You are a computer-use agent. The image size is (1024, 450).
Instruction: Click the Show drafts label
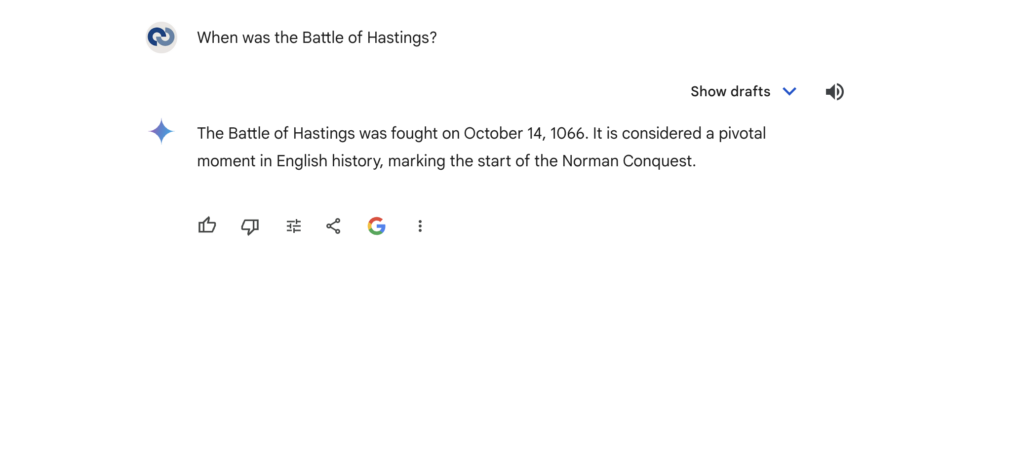tap(730, 91)
